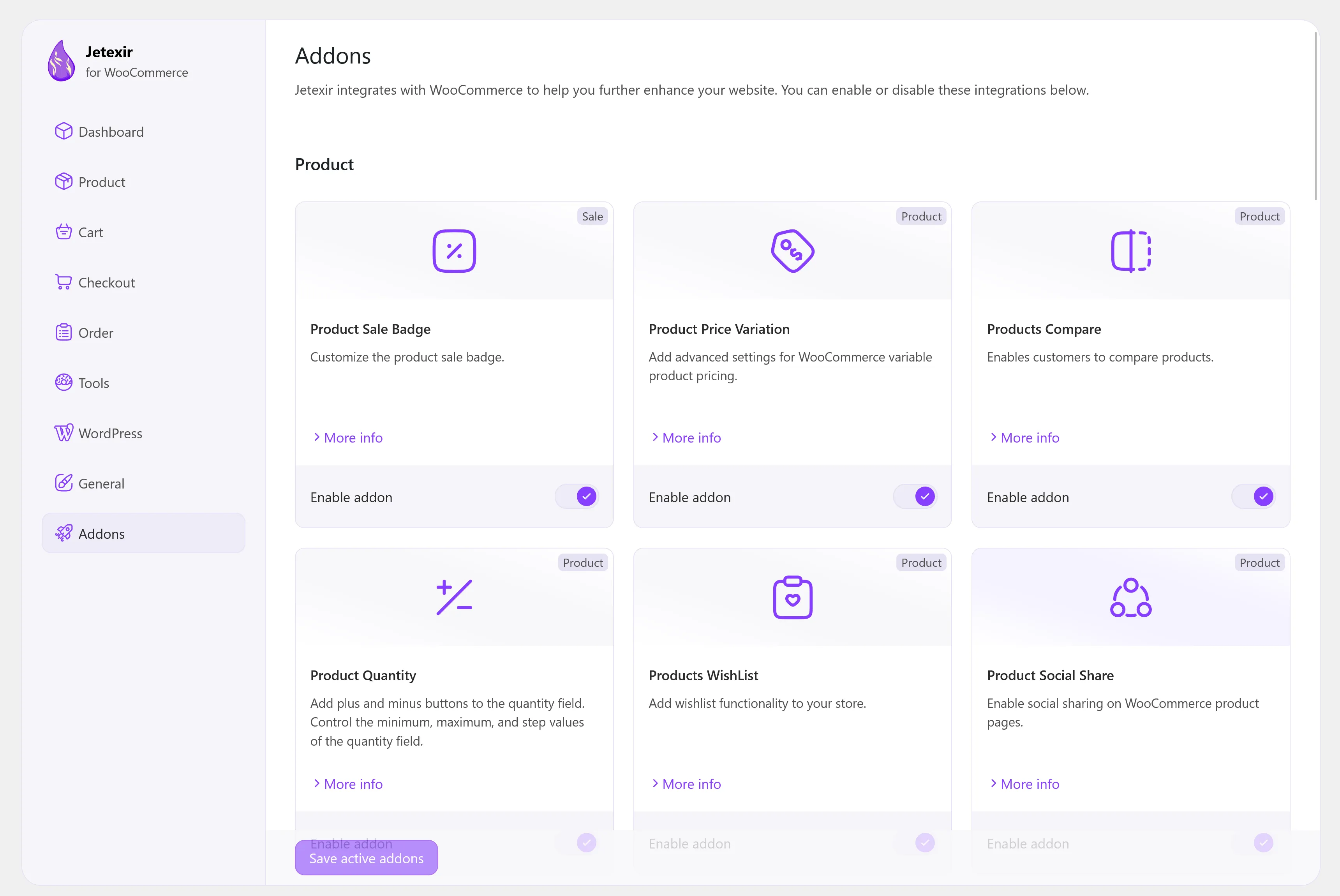The width and height of the screenshot is (1340, 896).
Task: Click Save active addons button
Action: (366, 858)
